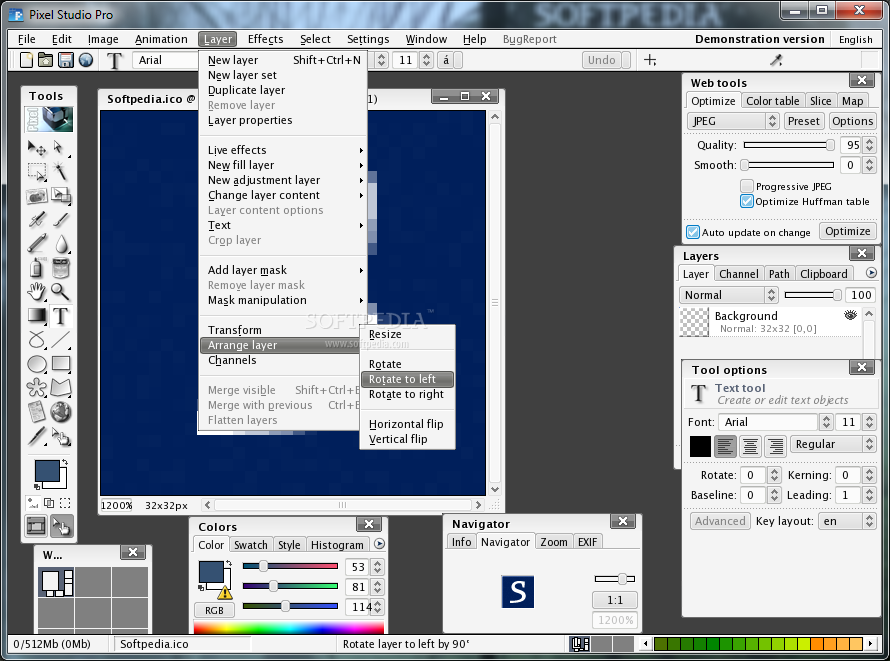Click the New document toolbar icon

tap(26, 60)
